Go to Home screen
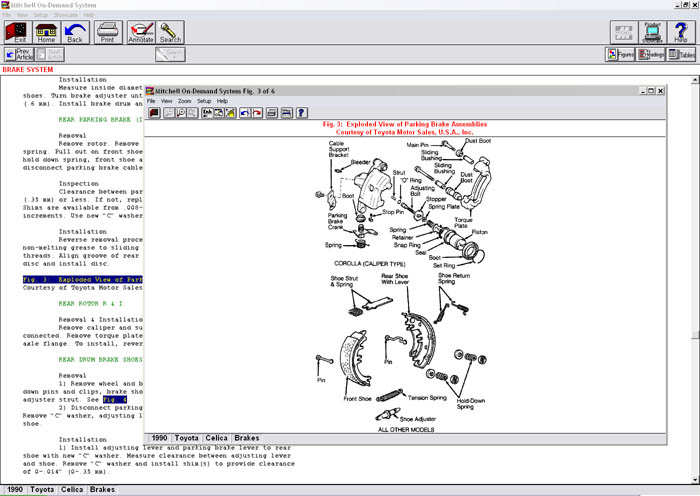The width and height of the screenshot is (700, 496). coord(46,32)
